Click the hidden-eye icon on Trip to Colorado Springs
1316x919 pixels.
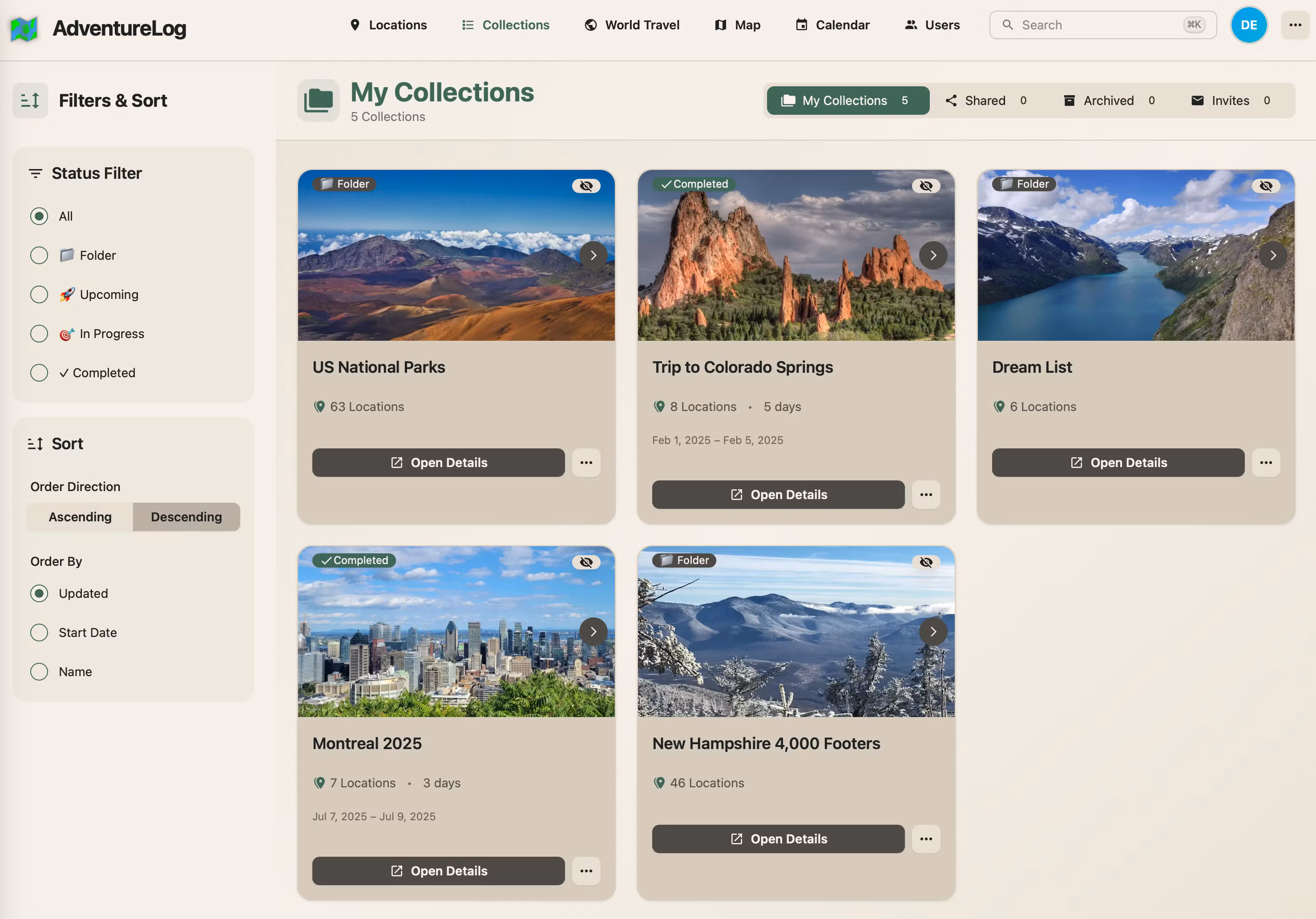(x=926, y=185)
